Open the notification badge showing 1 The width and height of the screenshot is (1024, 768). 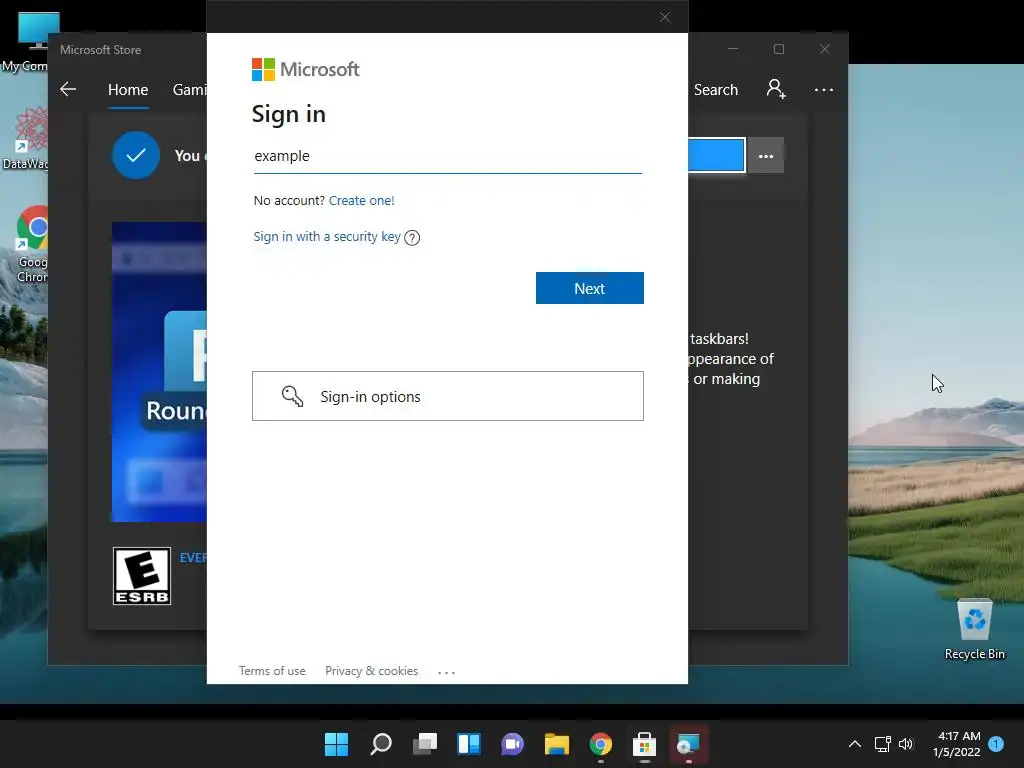[996, 744]
